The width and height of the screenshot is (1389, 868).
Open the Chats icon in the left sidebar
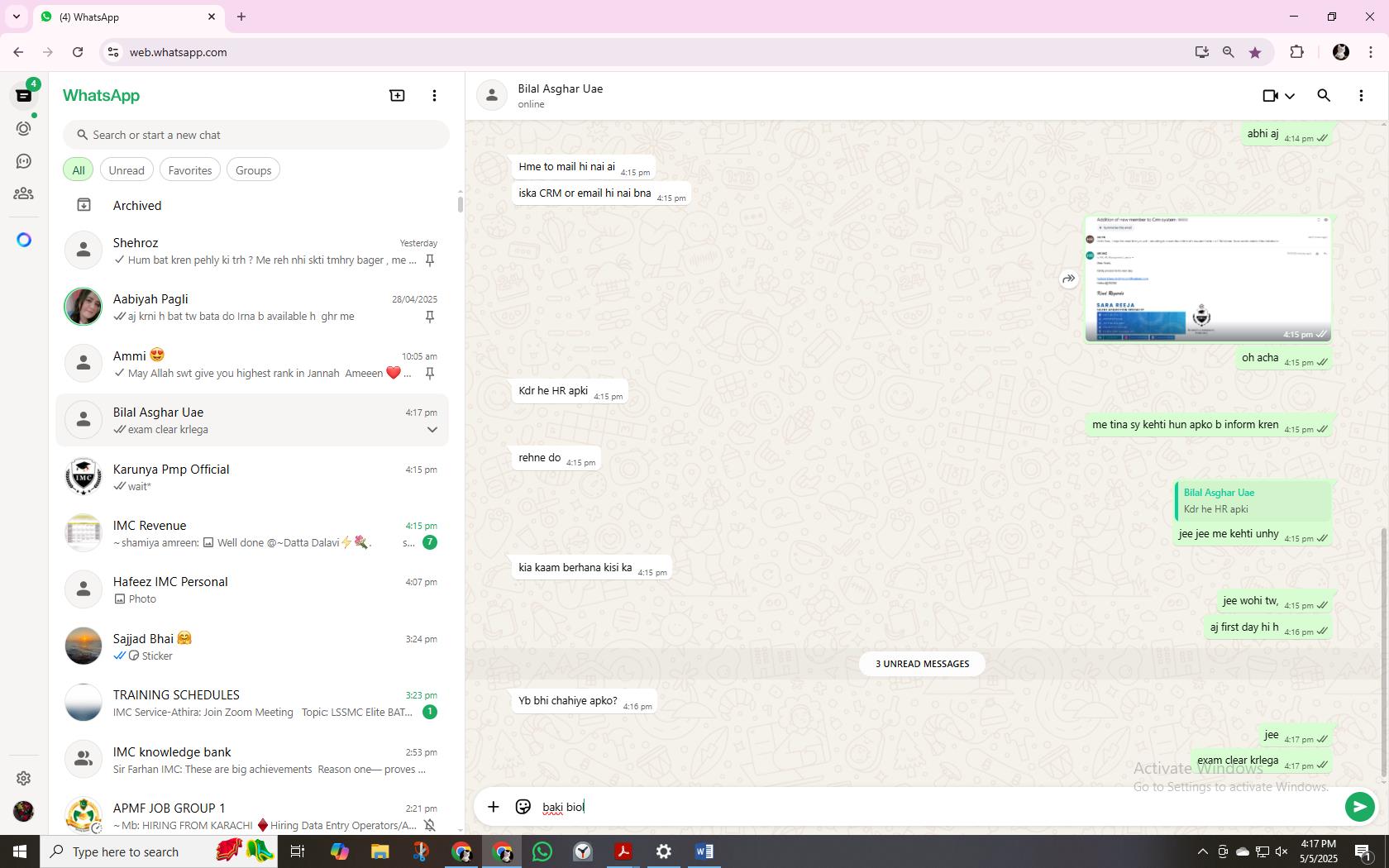[24, 96]
